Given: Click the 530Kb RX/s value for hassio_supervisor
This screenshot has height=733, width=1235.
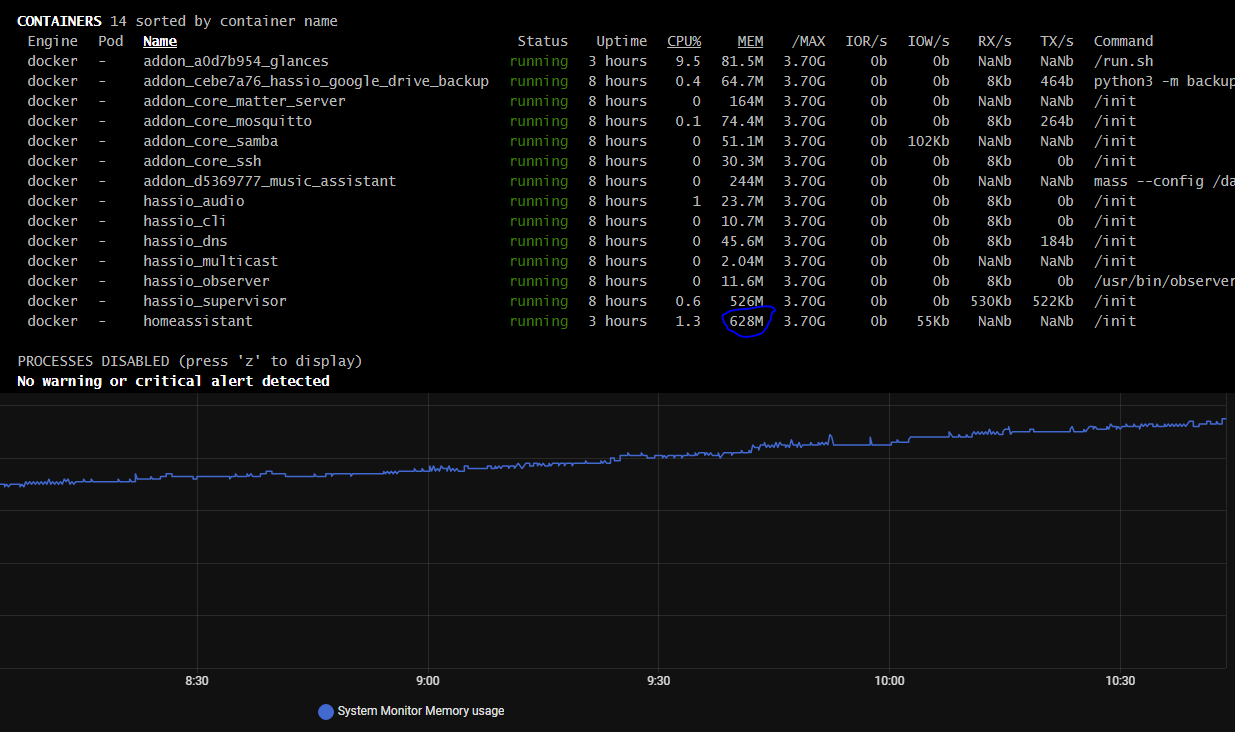Looking at the screenshot, I should (x=991, y=301).
